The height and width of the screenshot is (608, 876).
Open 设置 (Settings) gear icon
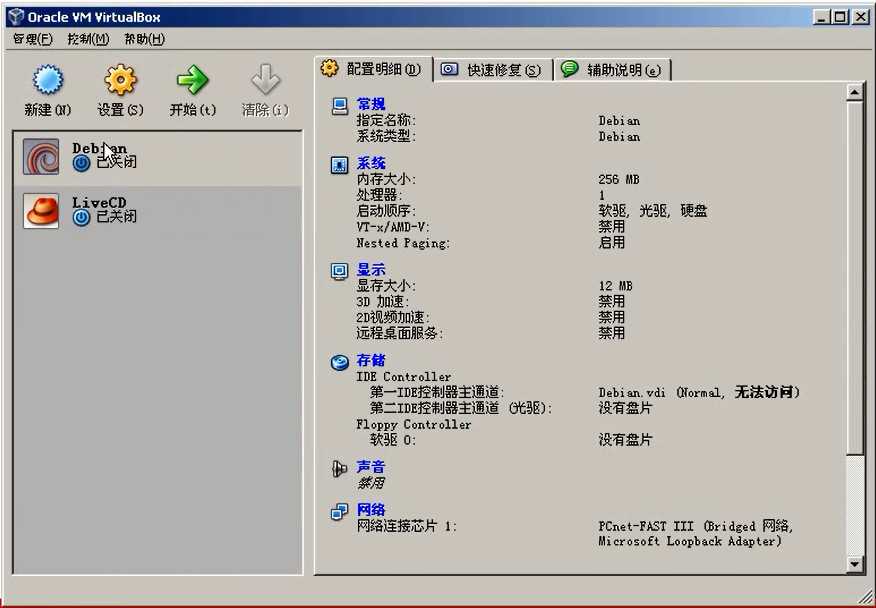pos(120,79)
